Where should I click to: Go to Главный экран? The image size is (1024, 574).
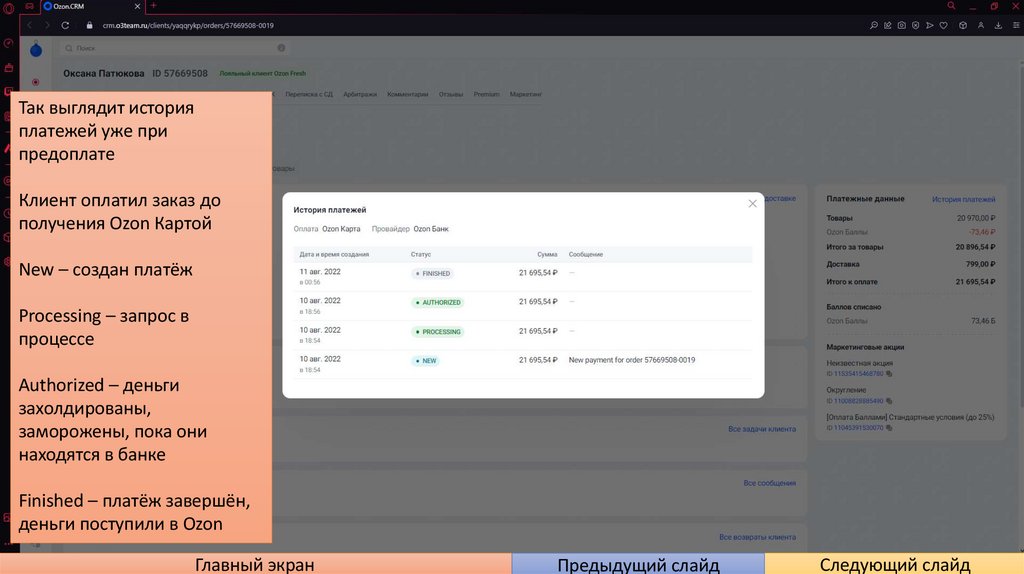pyautogui.click(x=255, y=564)
